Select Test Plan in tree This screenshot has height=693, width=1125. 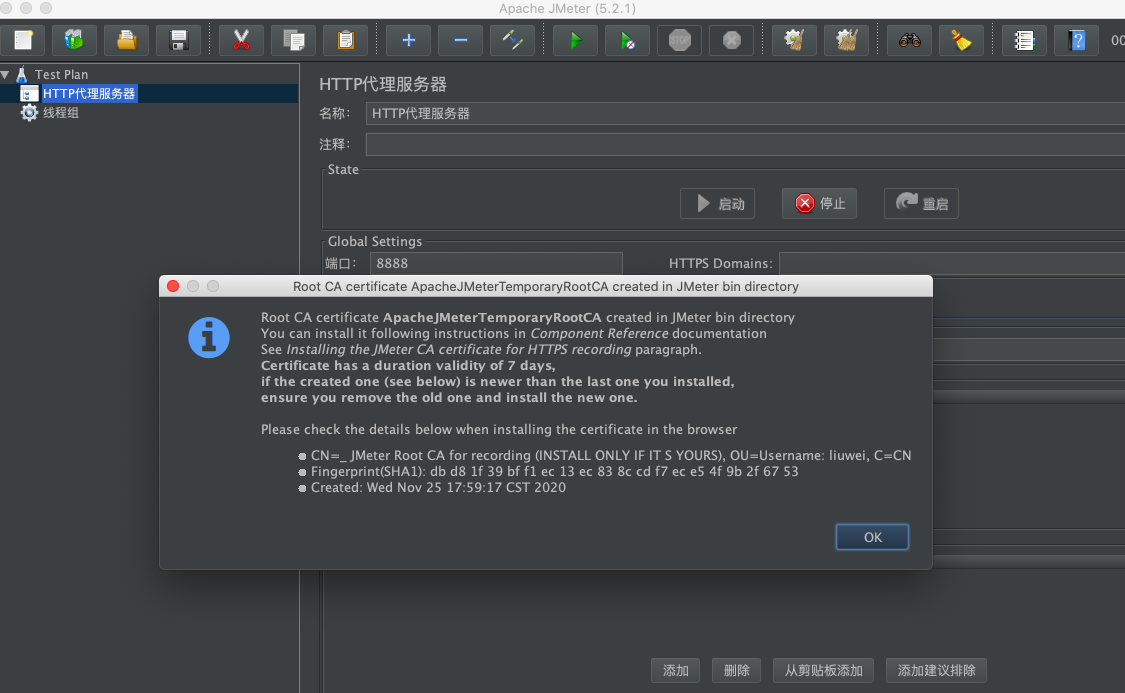[x=61, y=75]
